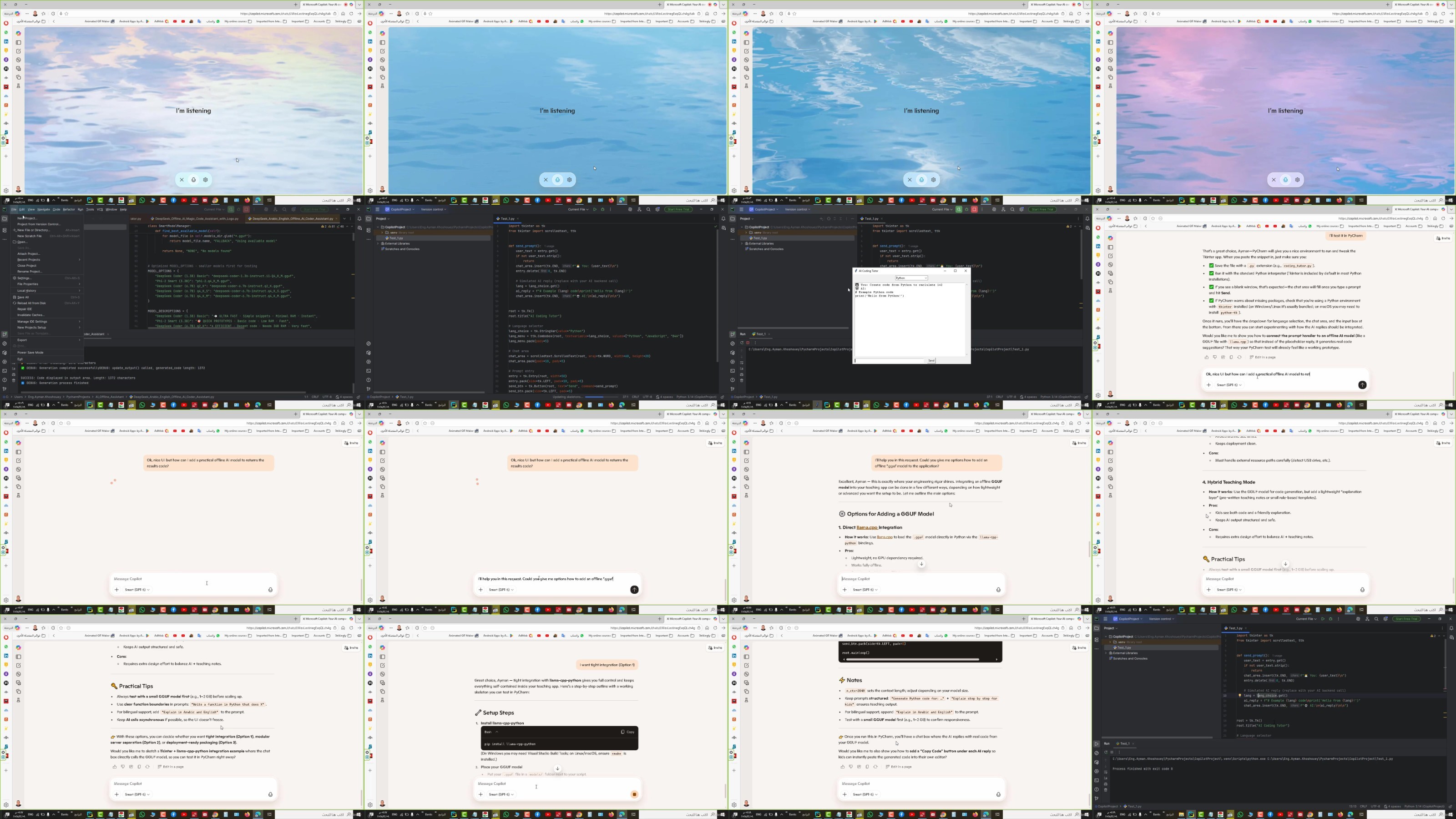Toggle Power Save Mode in File menu
The width and height of the screenshot is (1456, 819).
click(x=30, y=352)
